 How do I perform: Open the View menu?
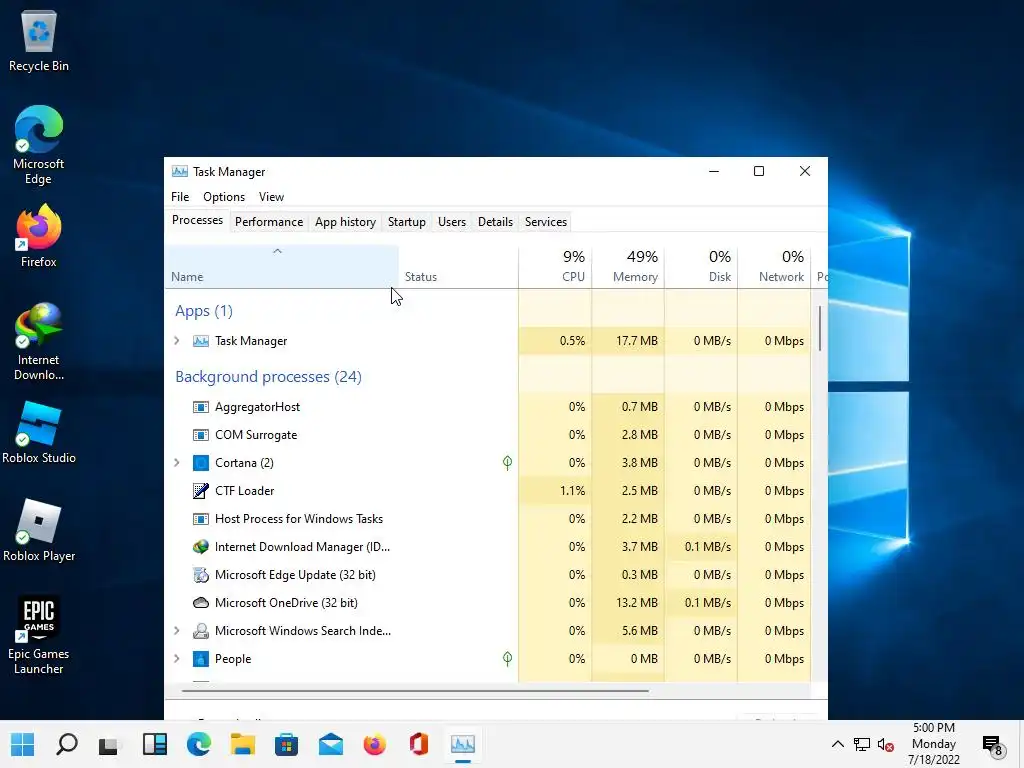point(271,197)
